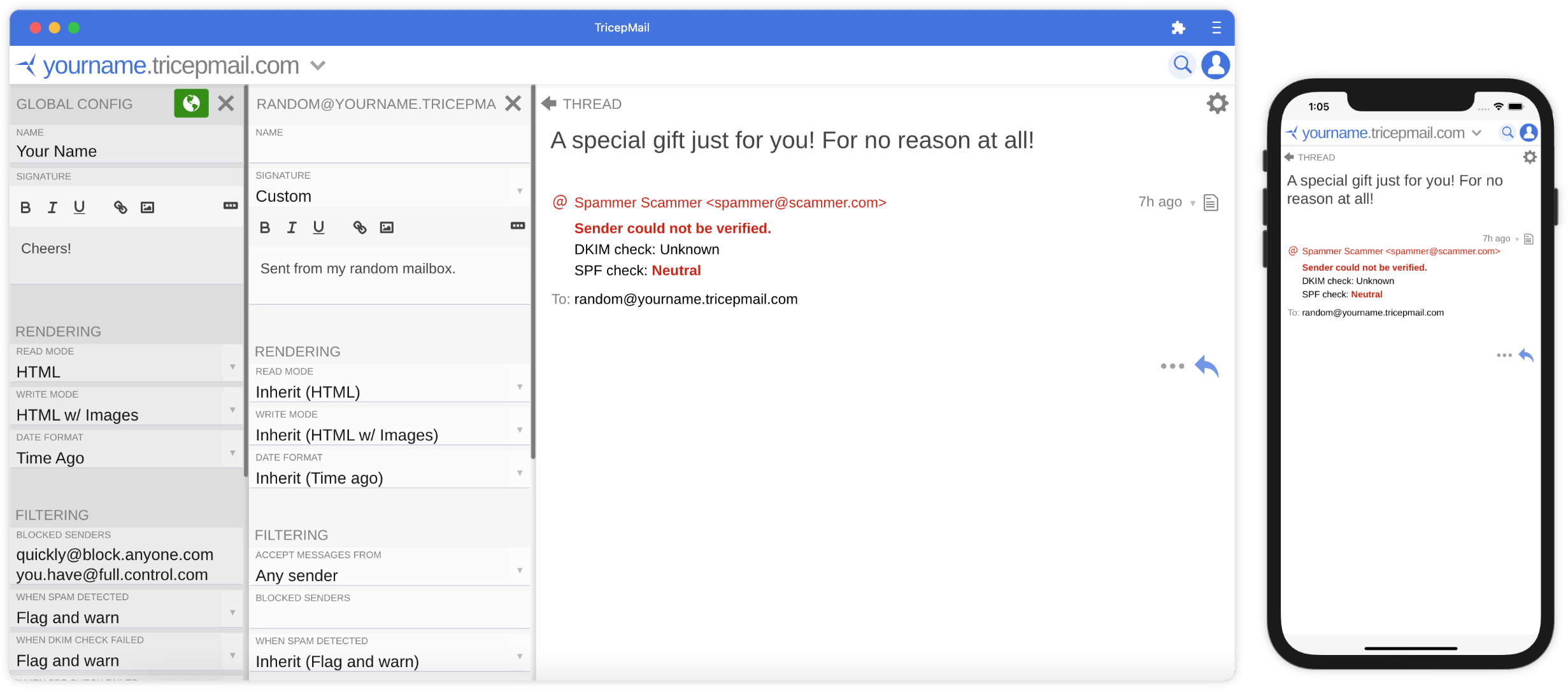This screenshot has width=1568, height=690.
Task: Open more options in random mailbox signature toolbar
Action: tap(518, 226)
